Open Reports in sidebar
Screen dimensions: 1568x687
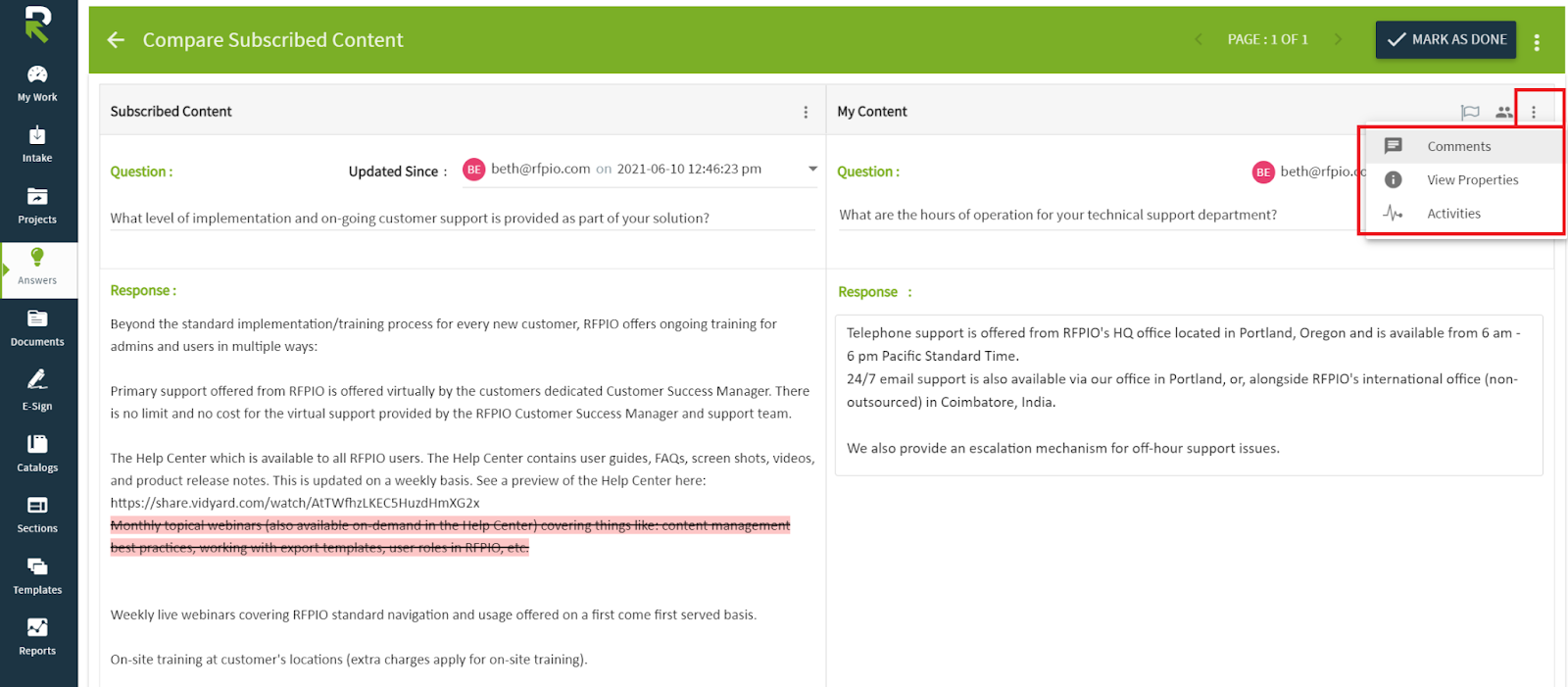point(37,637)
